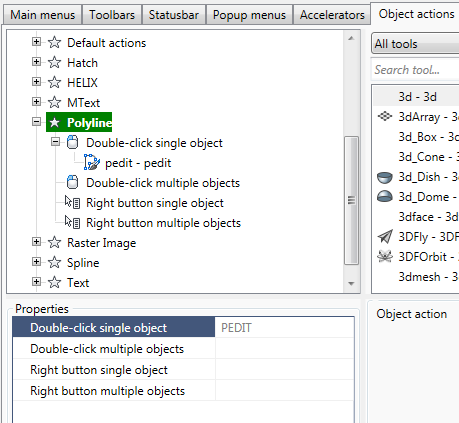Select Raster Image in the tree
The image size is (459, 423).
tap(102, 243)
